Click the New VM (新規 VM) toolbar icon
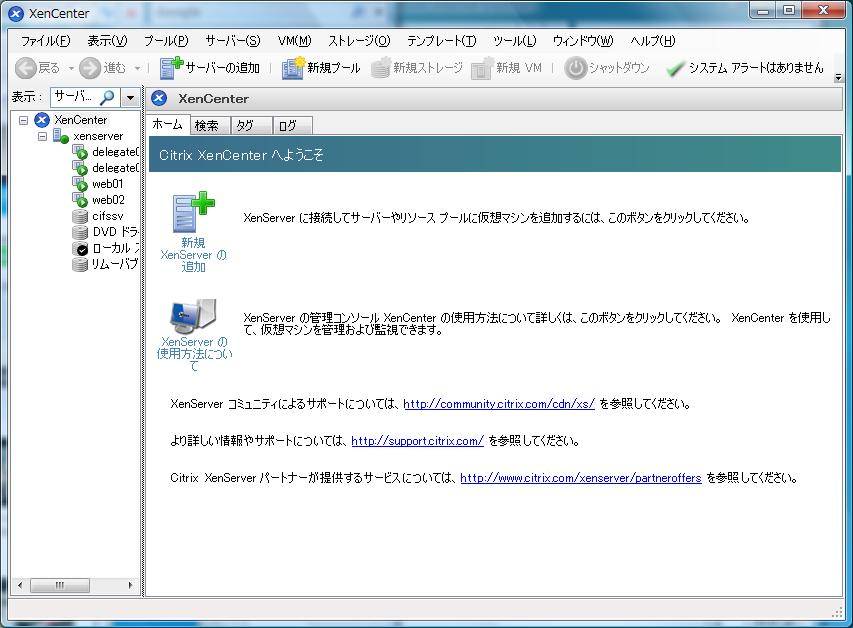853x628 pixels. click(x=483, y=68)
